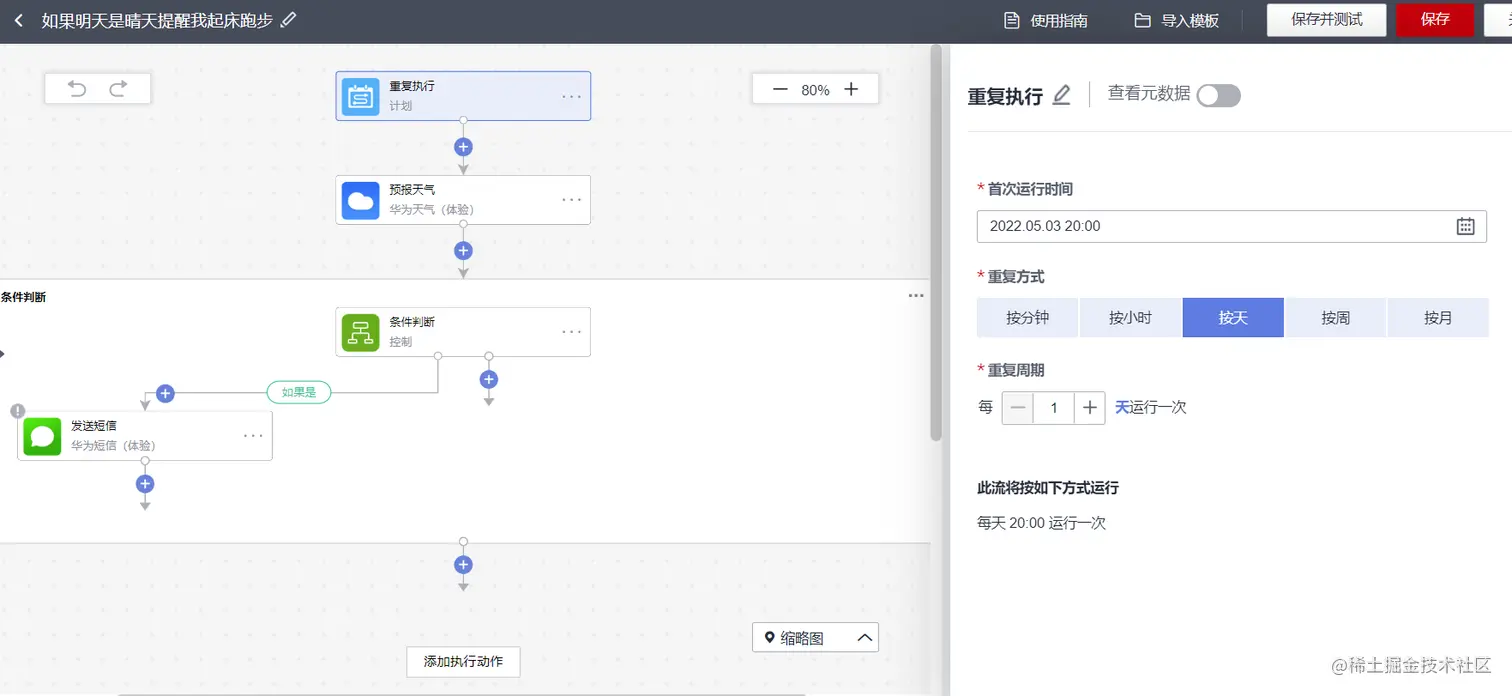Click the 发送短信 node warning icon
This screenshot has height=696, width=1512.
pyautogui.click(x=17, y=410)
